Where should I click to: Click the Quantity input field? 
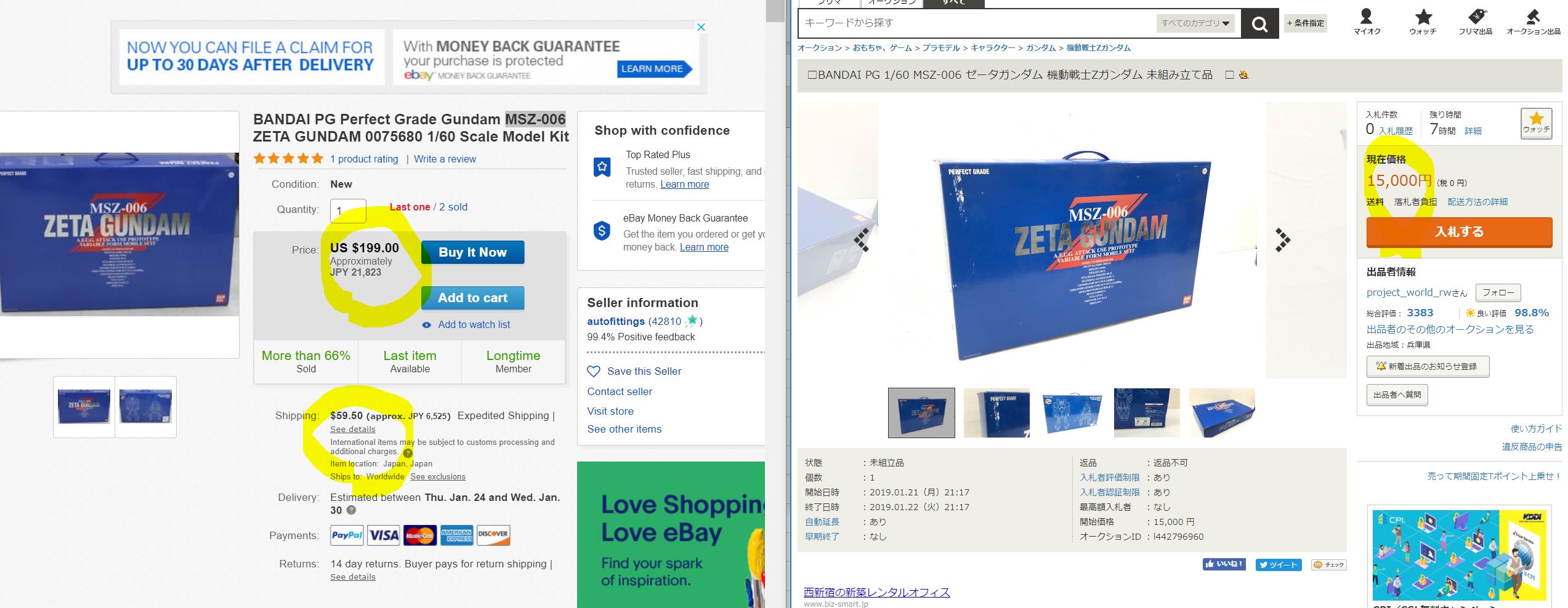348,210
